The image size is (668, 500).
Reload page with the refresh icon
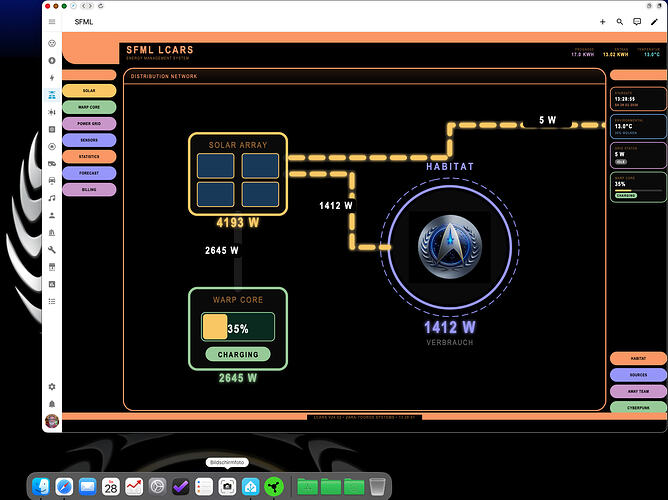point(101,6)
